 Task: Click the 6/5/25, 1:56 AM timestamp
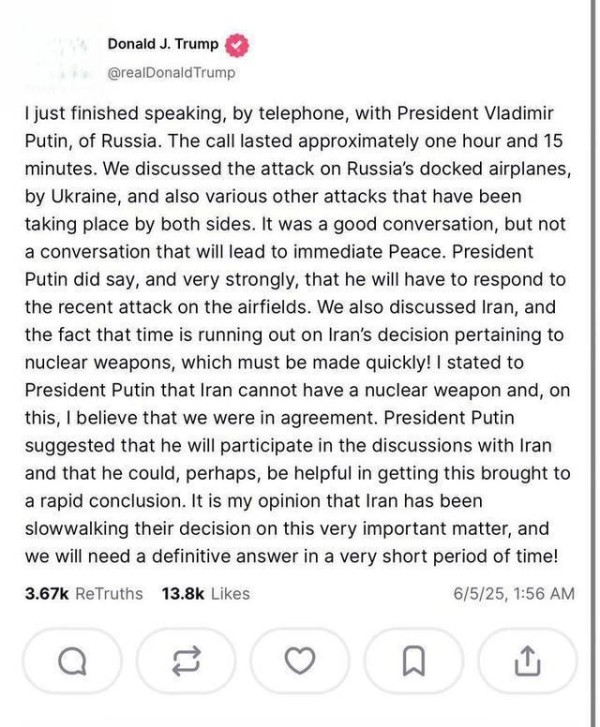click(x=512, y=593)
